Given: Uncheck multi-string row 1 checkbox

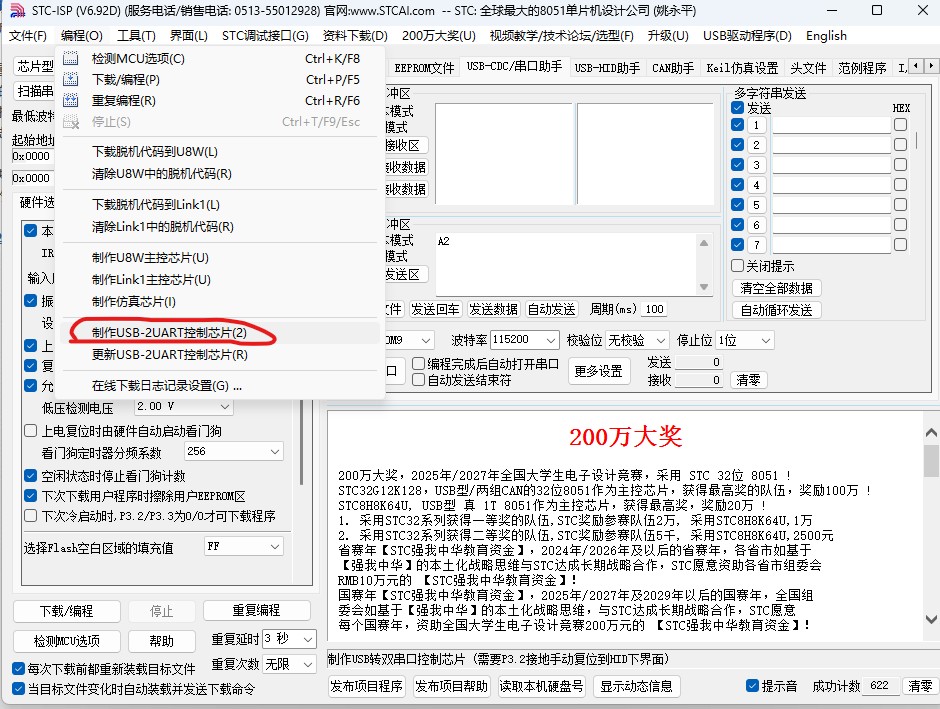Looking at the screenshot, I should coord(738,125).
